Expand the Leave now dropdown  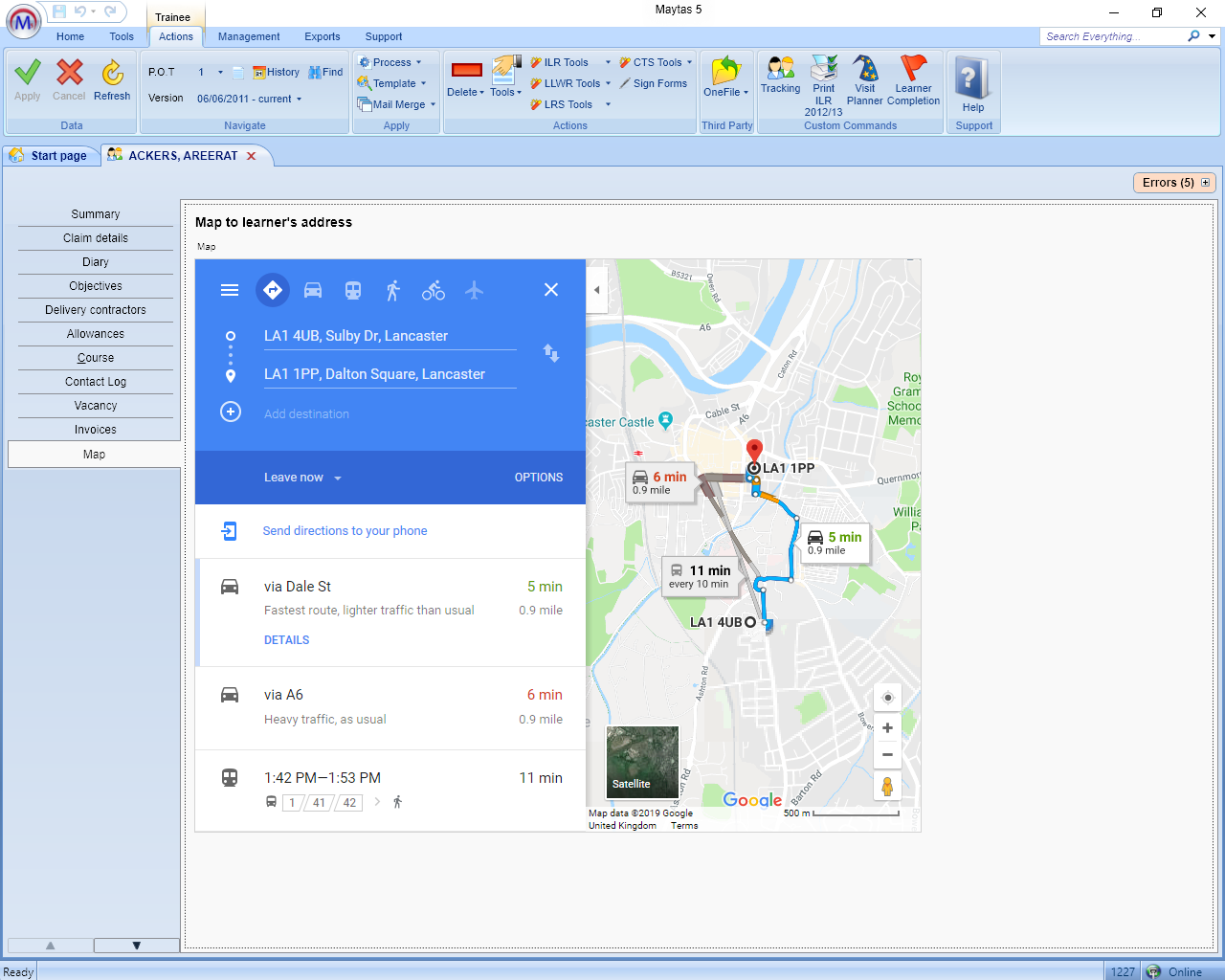click(x=302, y=478)
